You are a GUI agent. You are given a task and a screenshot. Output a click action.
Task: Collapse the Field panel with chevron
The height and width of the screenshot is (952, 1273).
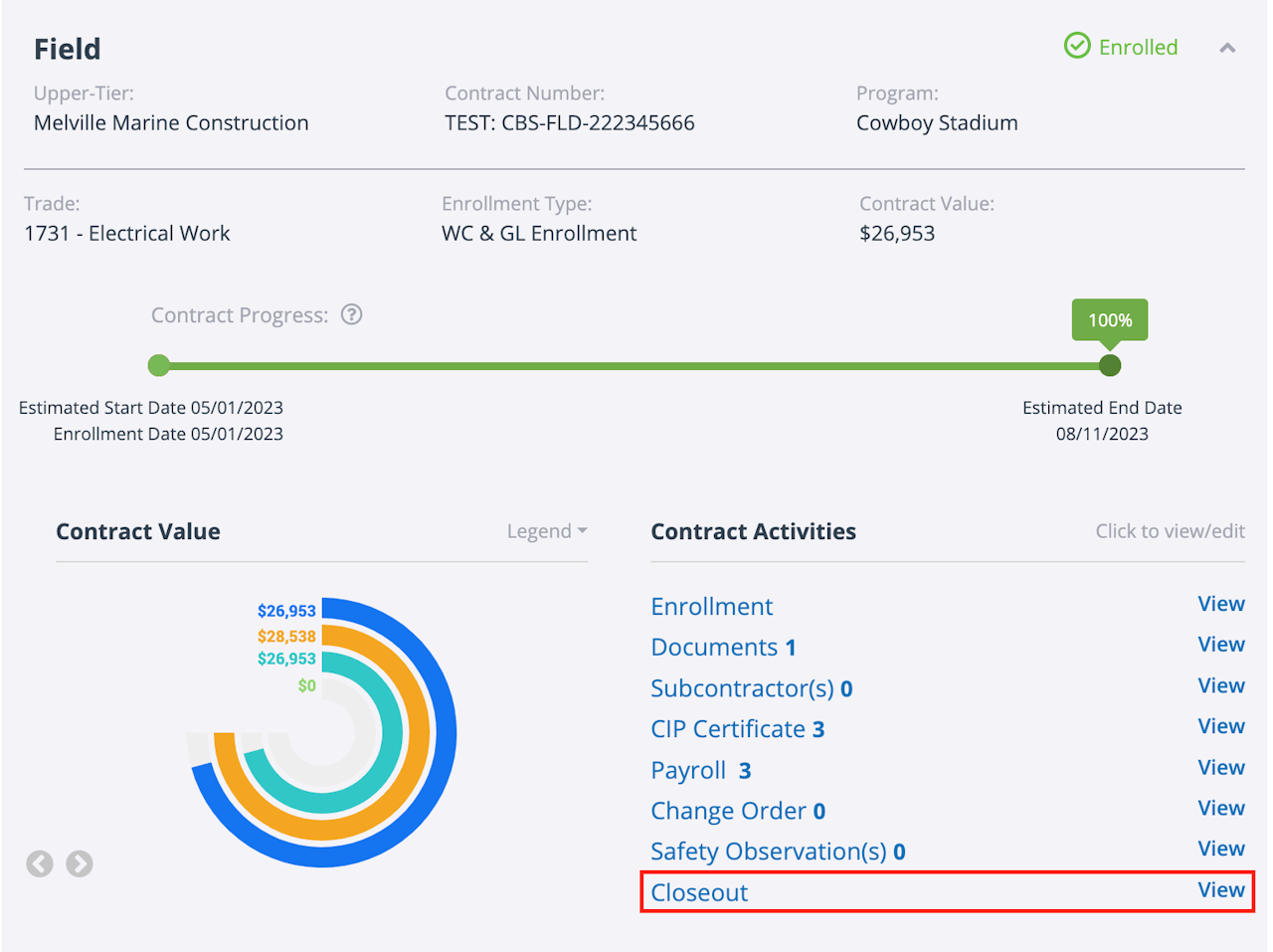tap(1227, 48)
